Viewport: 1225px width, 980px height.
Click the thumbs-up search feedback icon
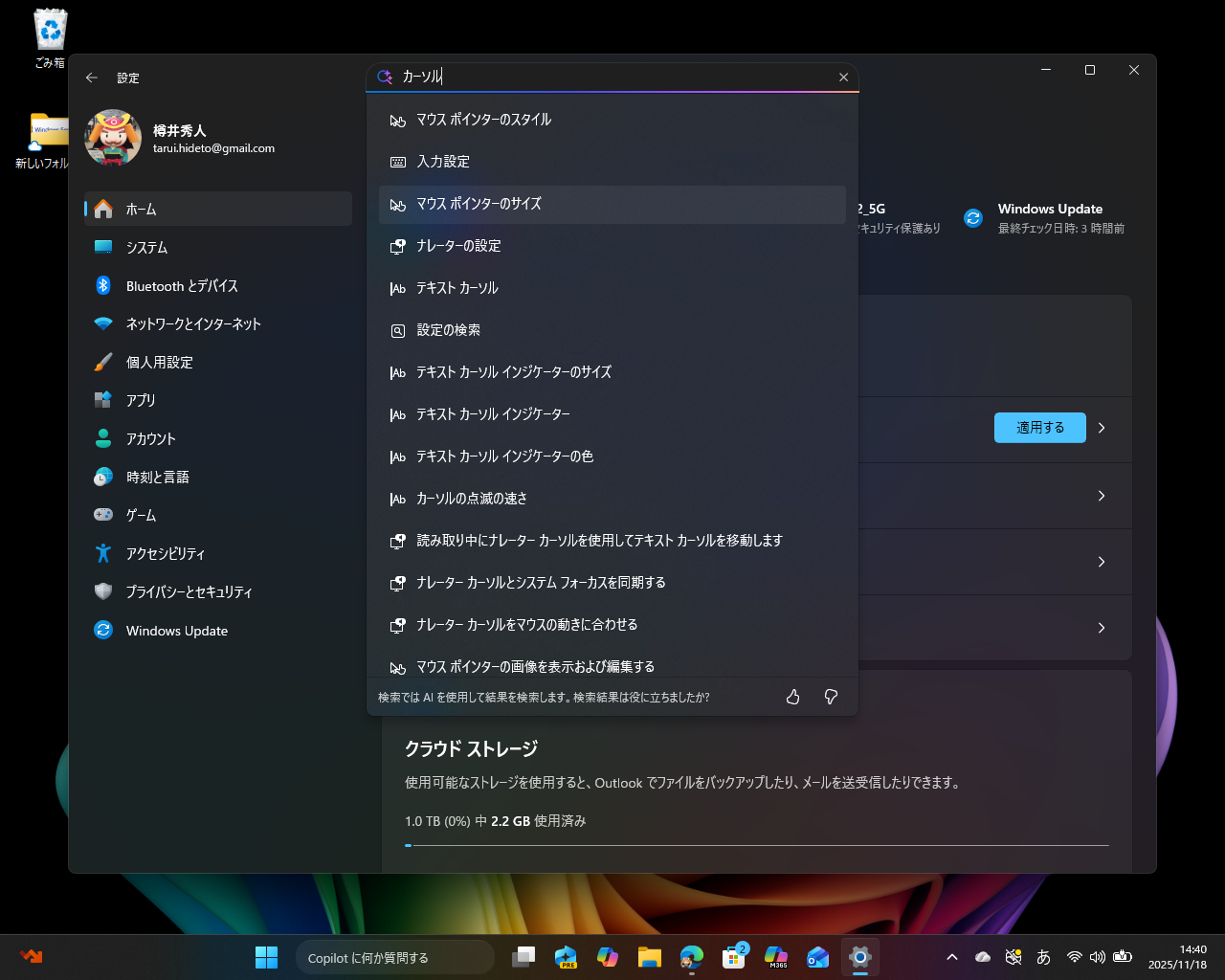792,697
